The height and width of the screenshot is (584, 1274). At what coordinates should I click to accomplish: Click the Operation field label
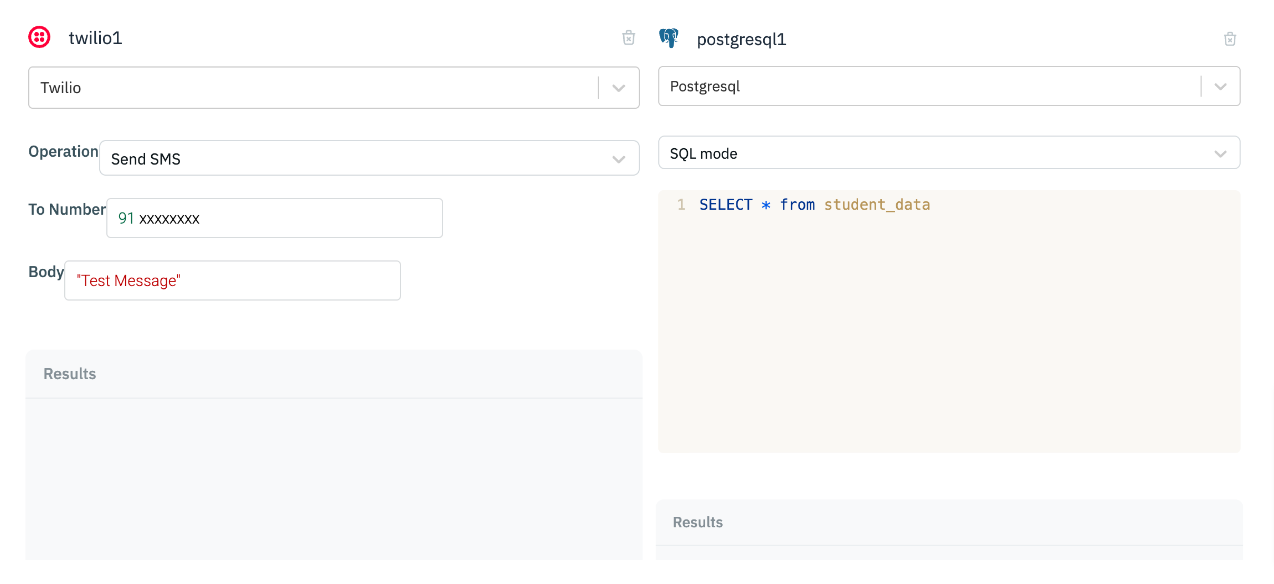pyautogui.click(x=63, y=152)
